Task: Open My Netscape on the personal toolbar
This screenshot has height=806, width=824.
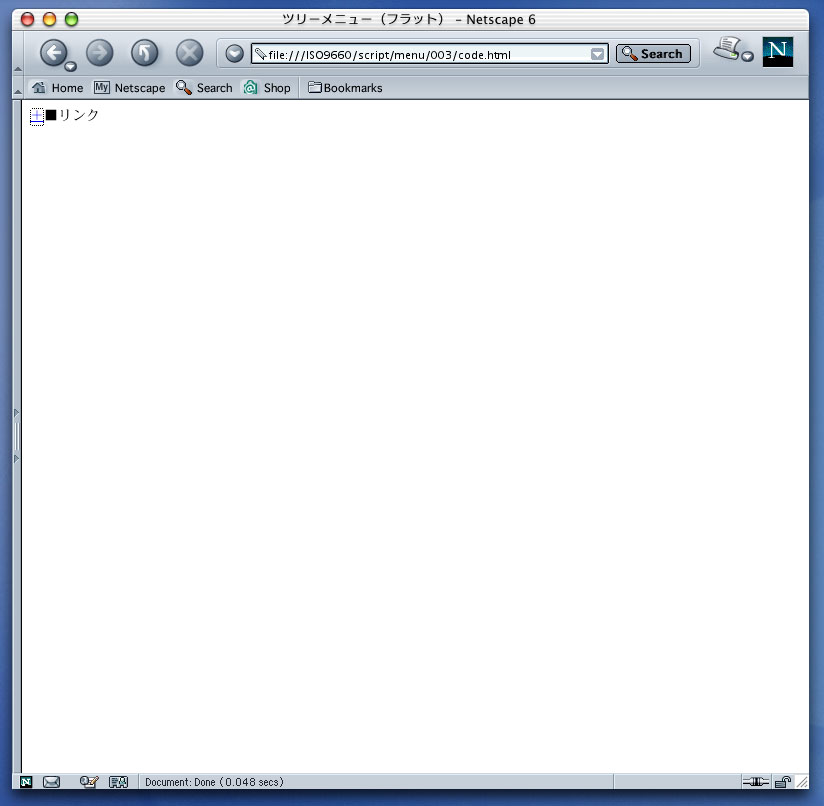Action: [x=129, y=88]
